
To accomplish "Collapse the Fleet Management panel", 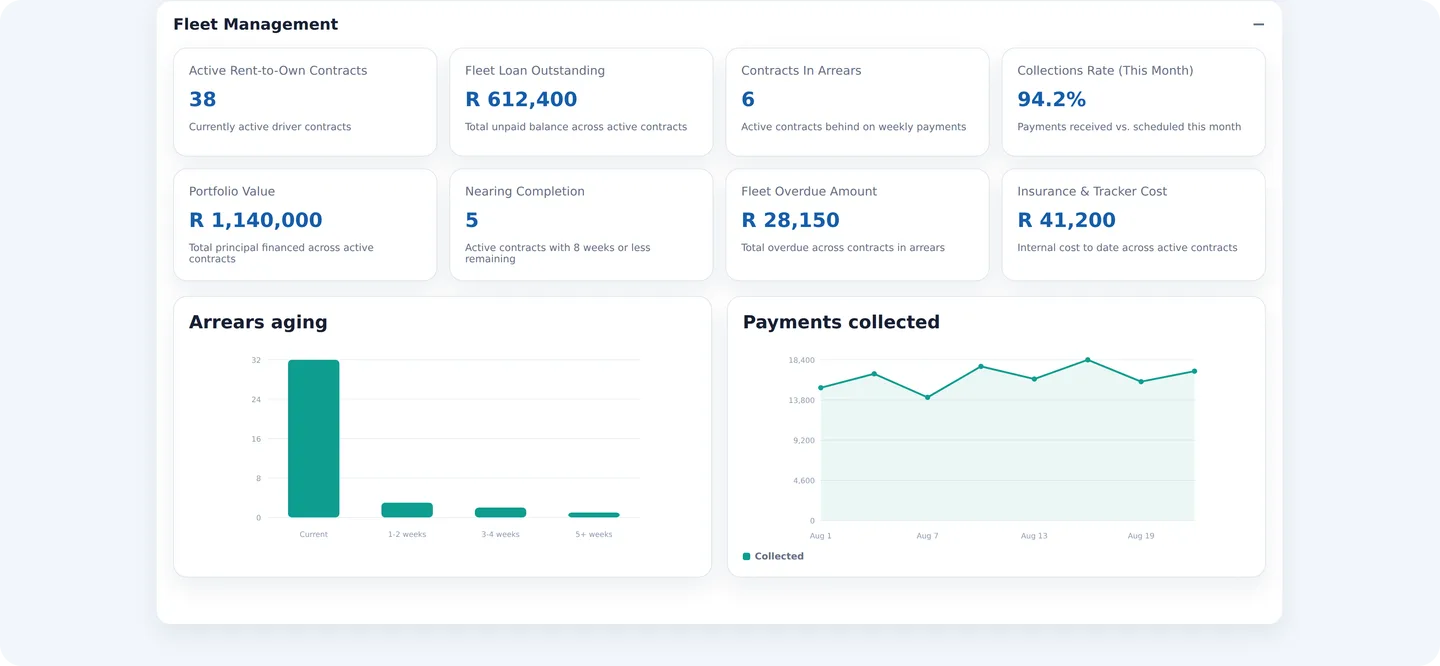I will (x=1258, y=24).
